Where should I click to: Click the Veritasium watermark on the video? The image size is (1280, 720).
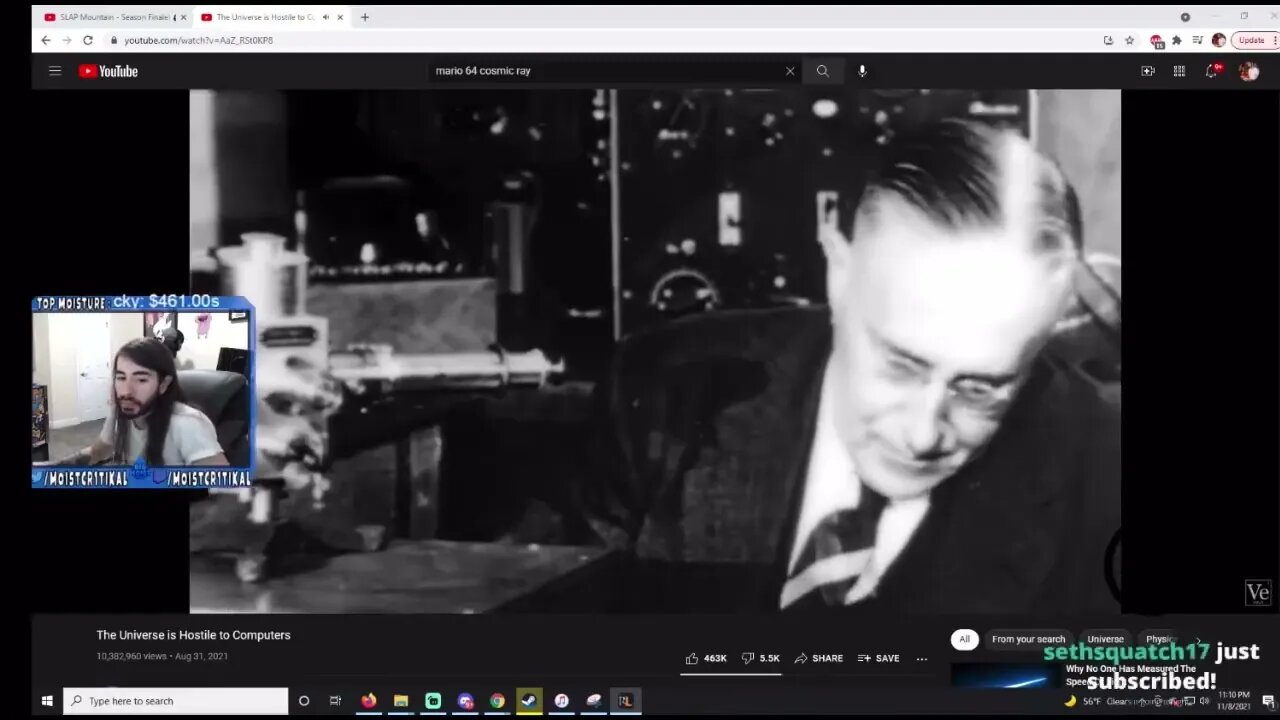click(1257, 593)
